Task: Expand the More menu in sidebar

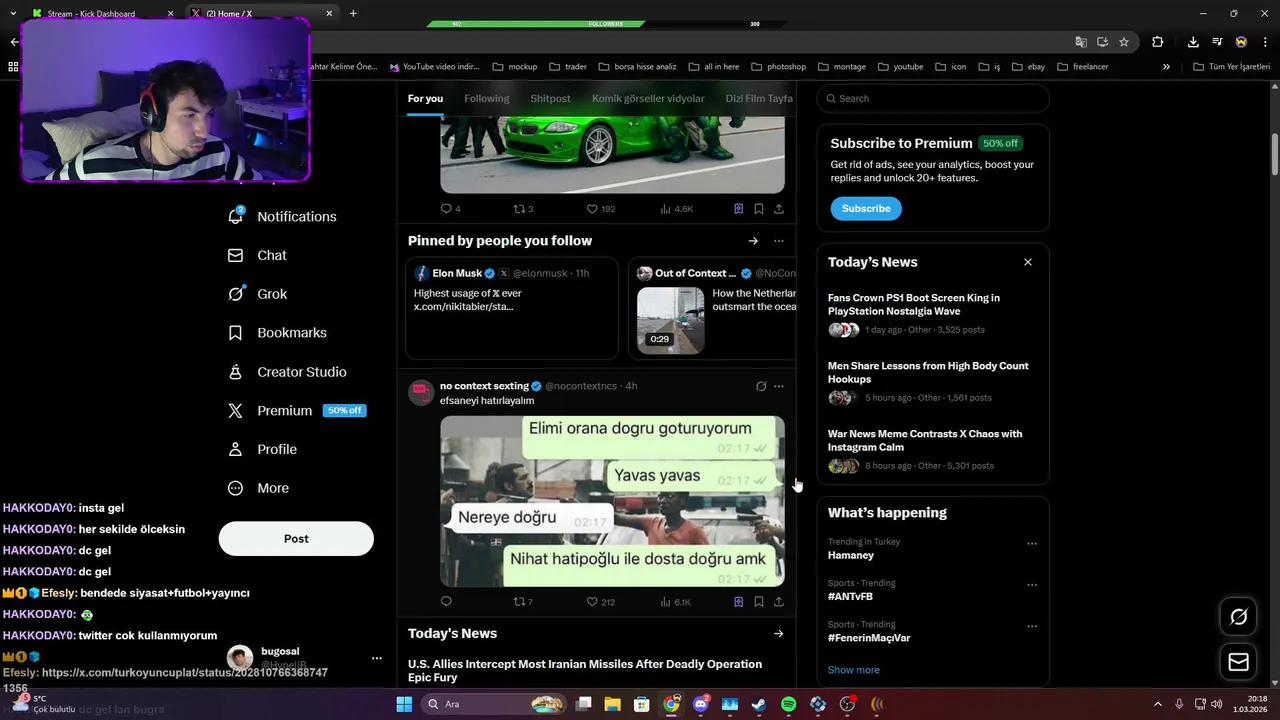Action: click(x=258, y=488)
